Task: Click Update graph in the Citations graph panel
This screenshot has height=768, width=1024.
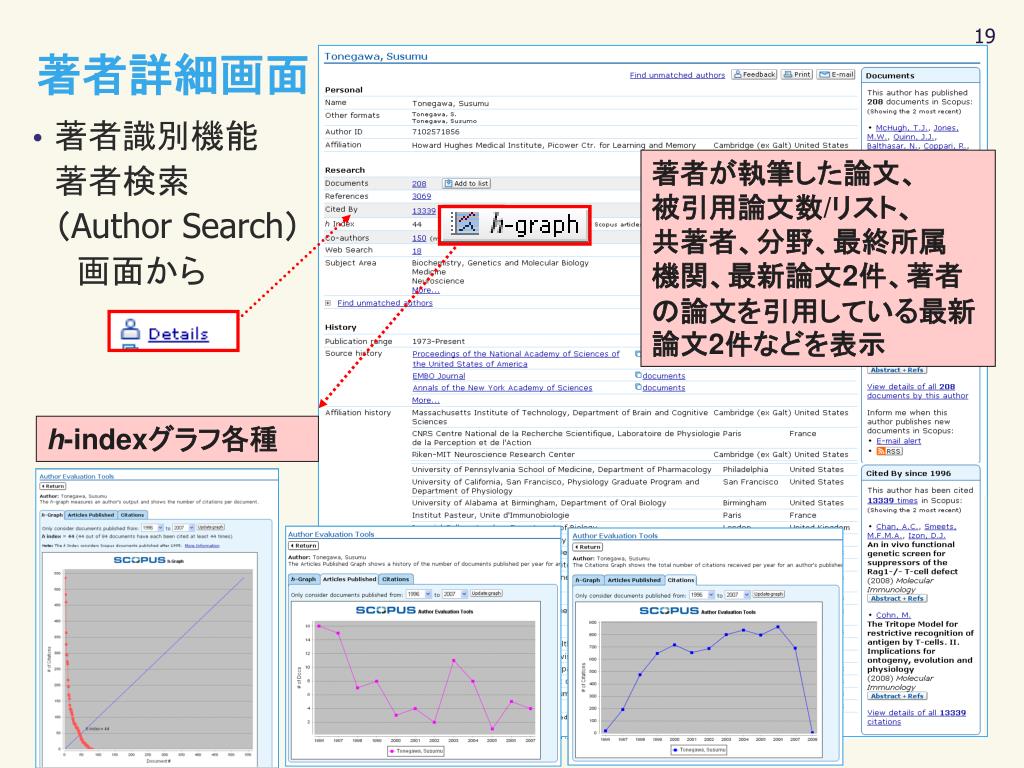Action: pos(768,594)
